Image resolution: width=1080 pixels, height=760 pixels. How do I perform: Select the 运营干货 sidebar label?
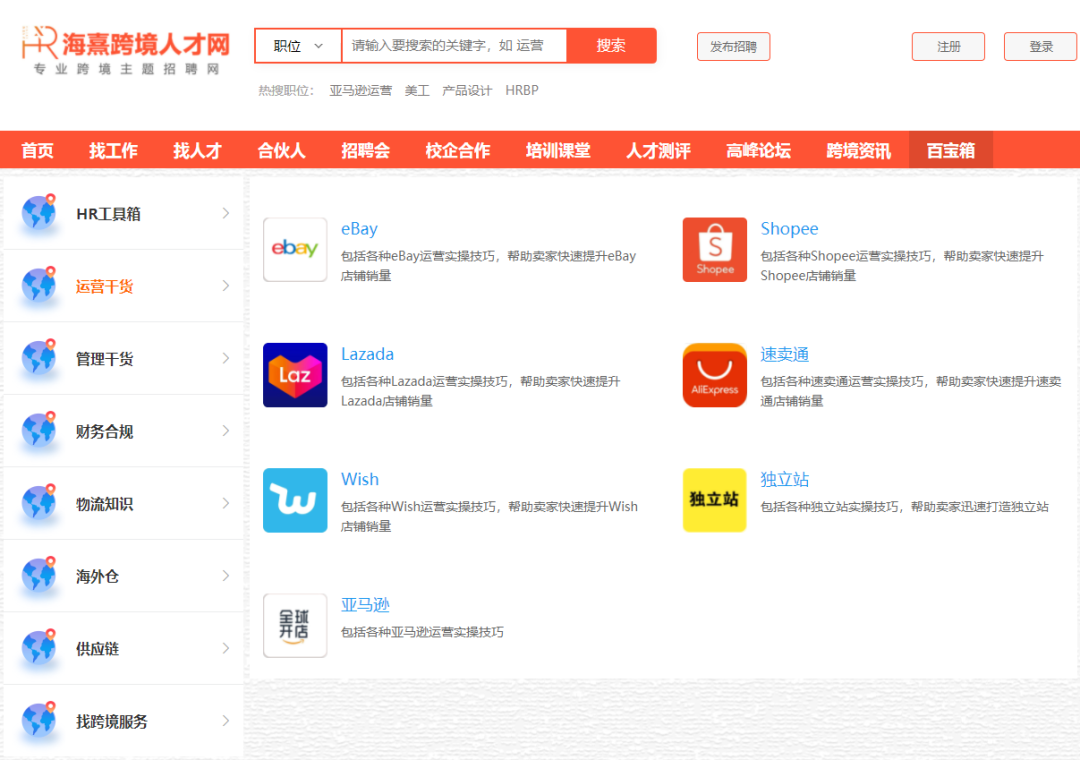pos(104,287)
